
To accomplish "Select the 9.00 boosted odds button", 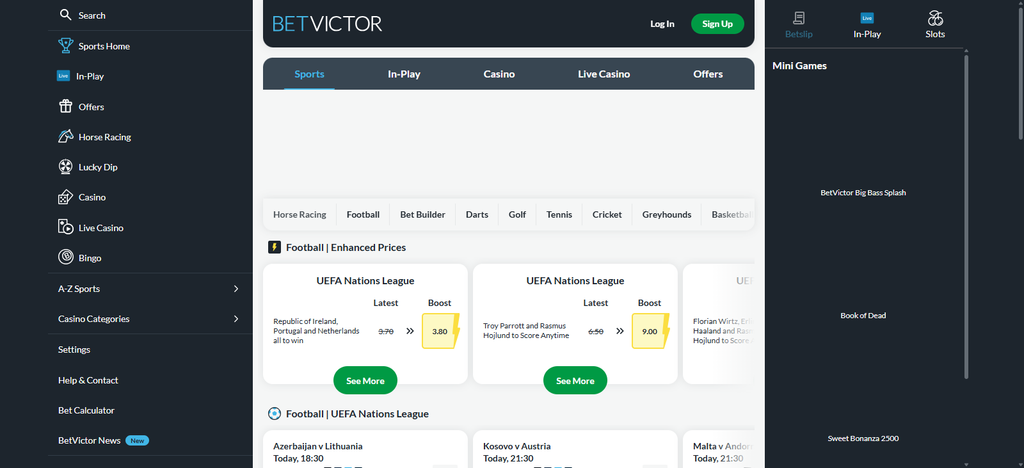I will [650, 331].
